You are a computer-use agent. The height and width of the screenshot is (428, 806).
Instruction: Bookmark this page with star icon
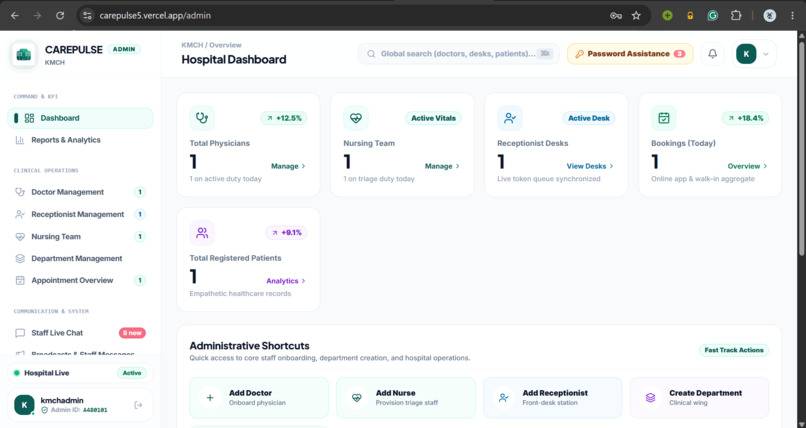click(636, 15)
